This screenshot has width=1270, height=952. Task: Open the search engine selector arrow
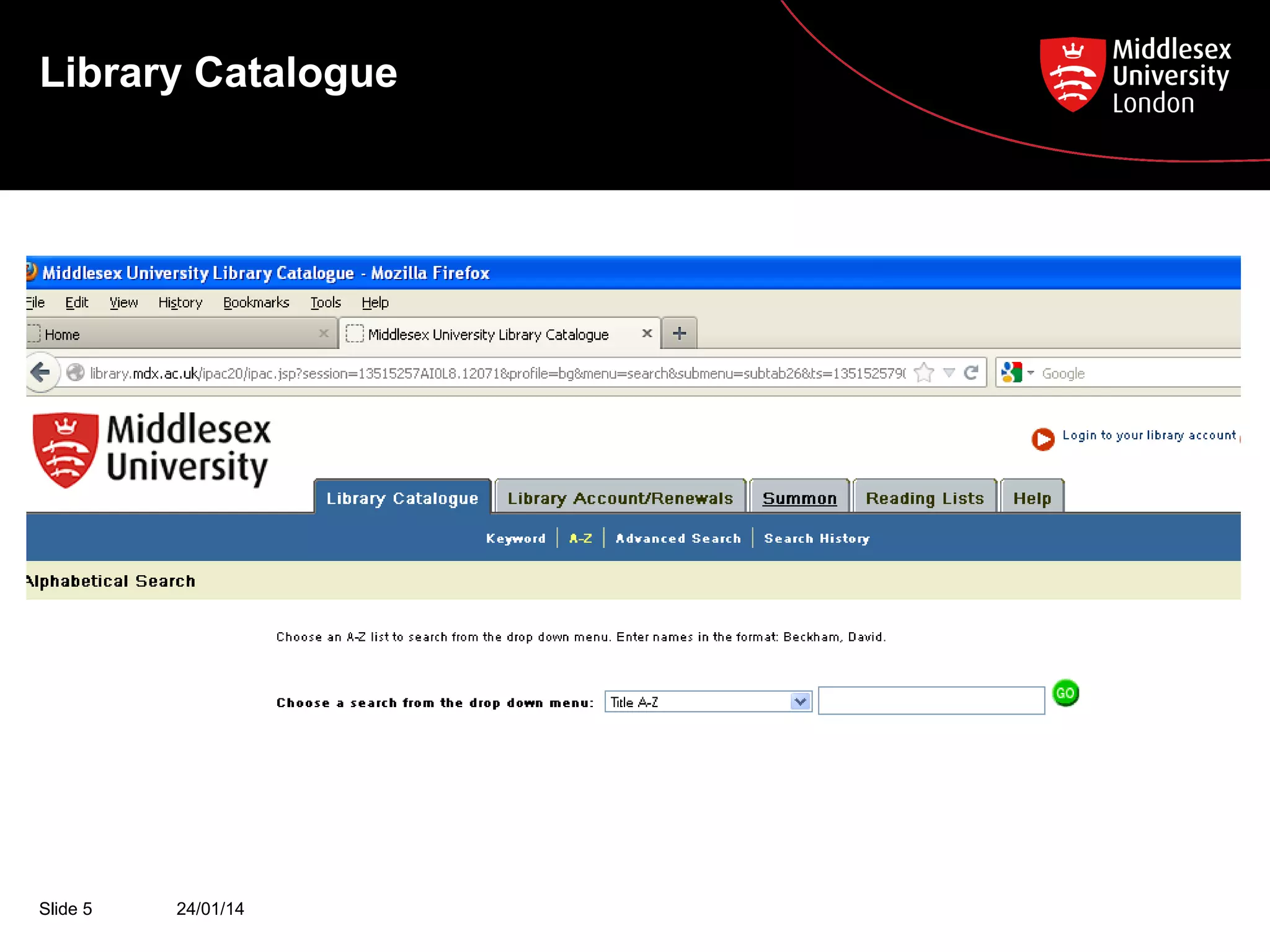1031,373
